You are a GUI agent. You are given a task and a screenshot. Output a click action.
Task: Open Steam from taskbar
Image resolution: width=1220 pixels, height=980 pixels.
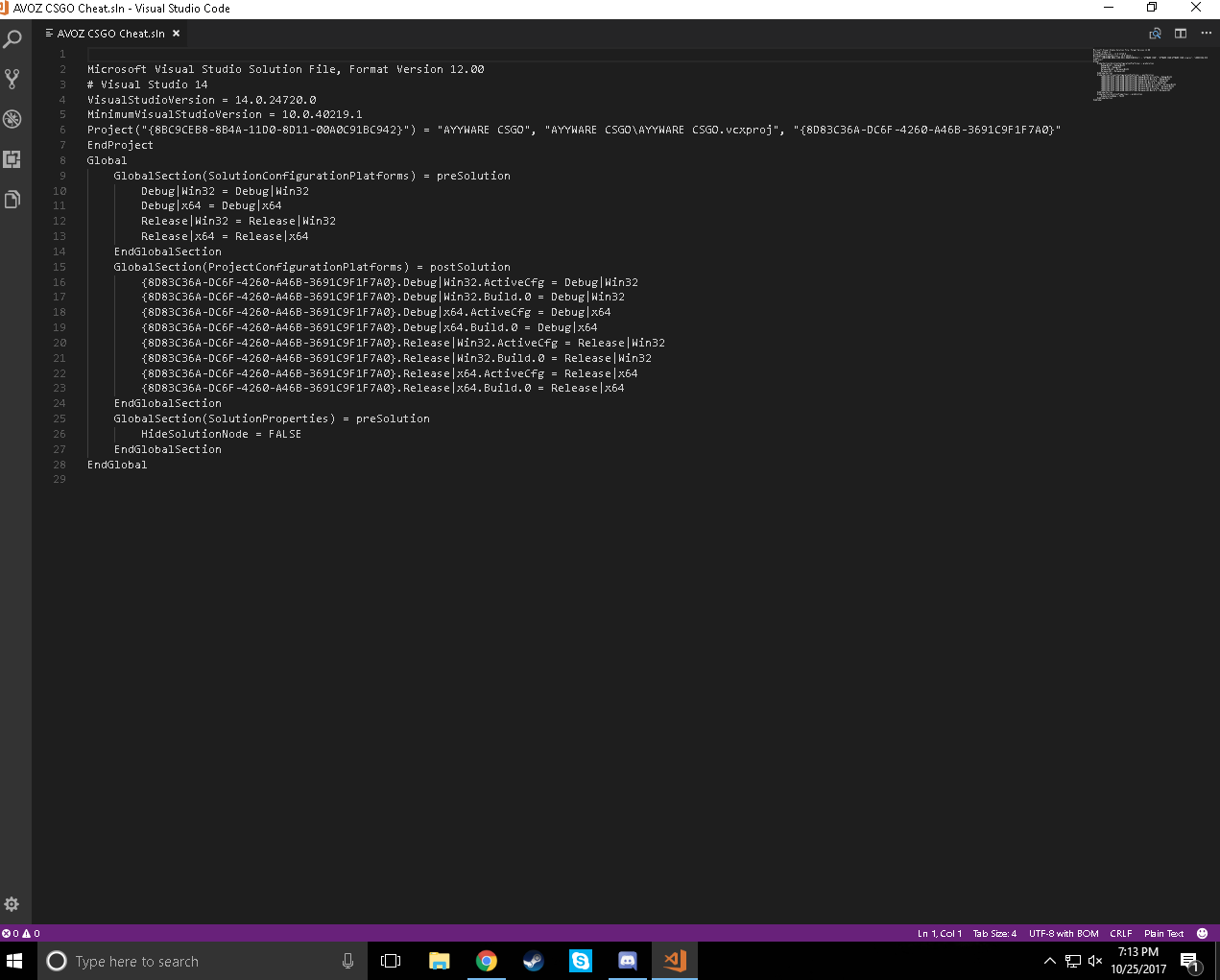pos(534,961)
